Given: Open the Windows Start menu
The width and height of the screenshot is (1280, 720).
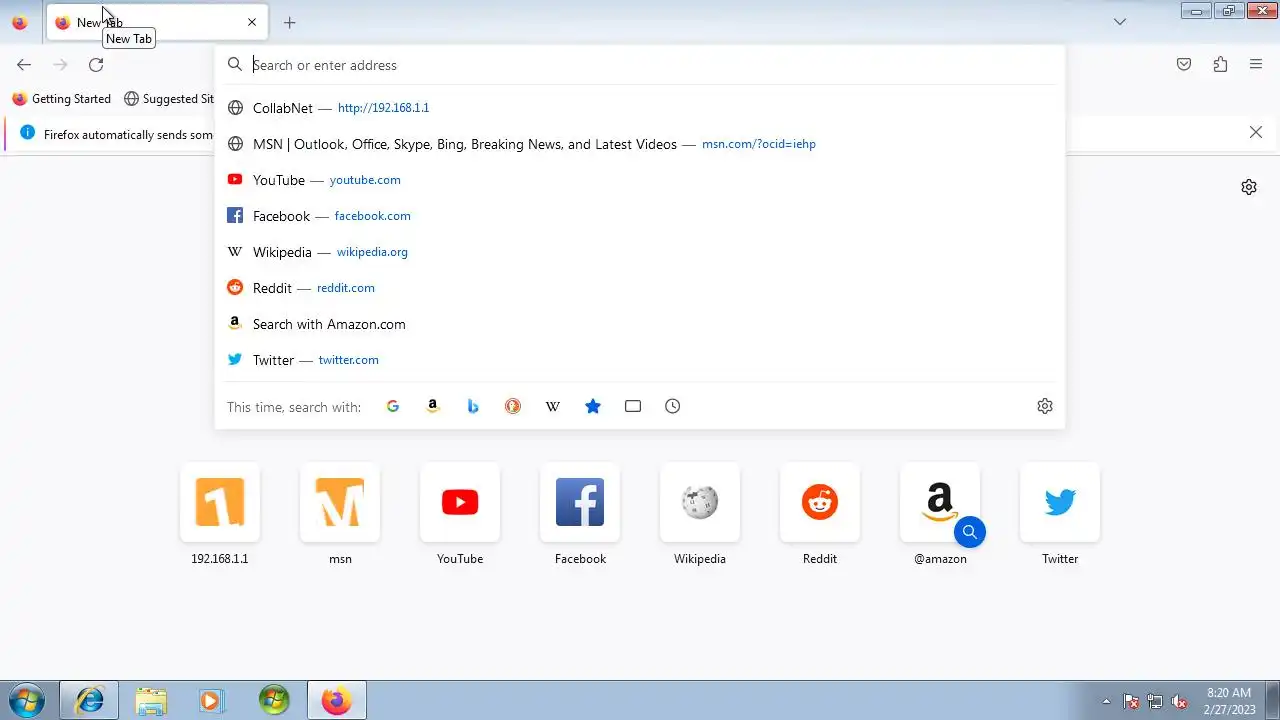Looking at the screenshot, I should tap(26, 700).
